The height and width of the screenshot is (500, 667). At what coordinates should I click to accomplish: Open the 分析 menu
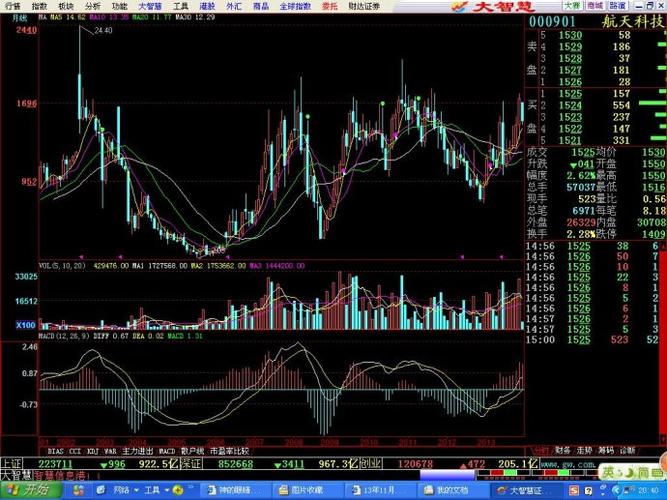tap(93, 6)
